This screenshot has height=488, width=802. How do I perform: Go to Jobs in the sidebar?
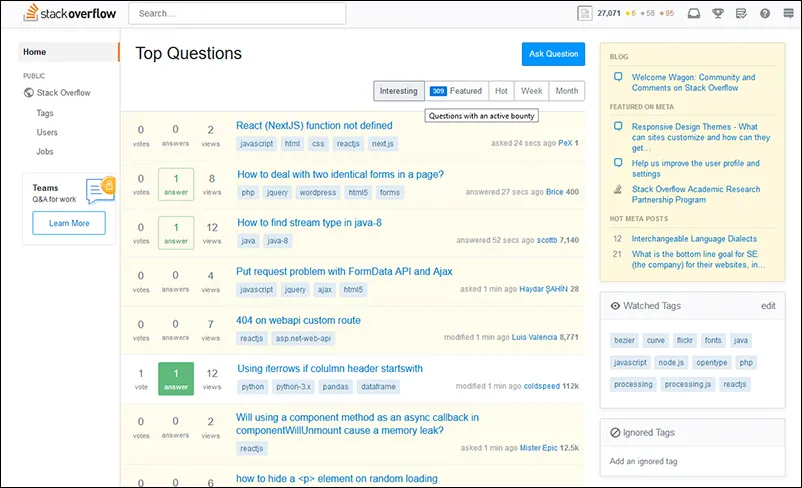coord(46,151)
